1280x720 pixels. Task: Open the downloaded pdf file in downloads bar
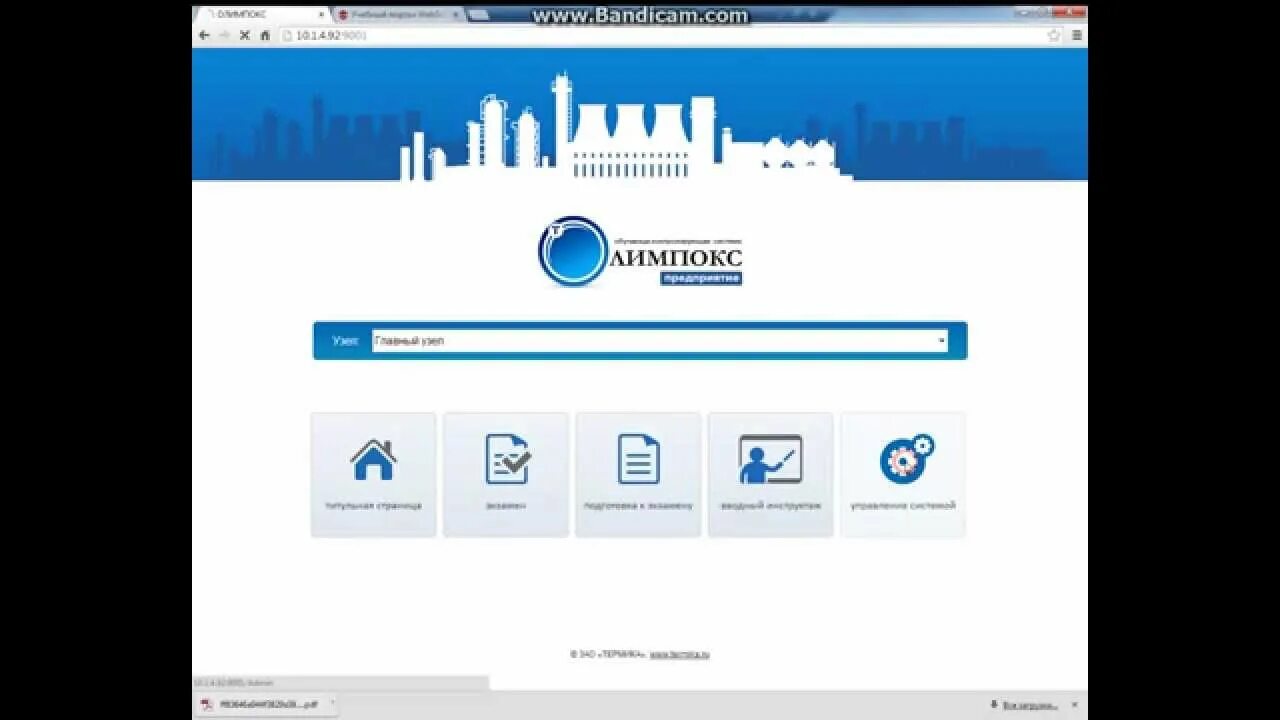(x=262, y=704)
